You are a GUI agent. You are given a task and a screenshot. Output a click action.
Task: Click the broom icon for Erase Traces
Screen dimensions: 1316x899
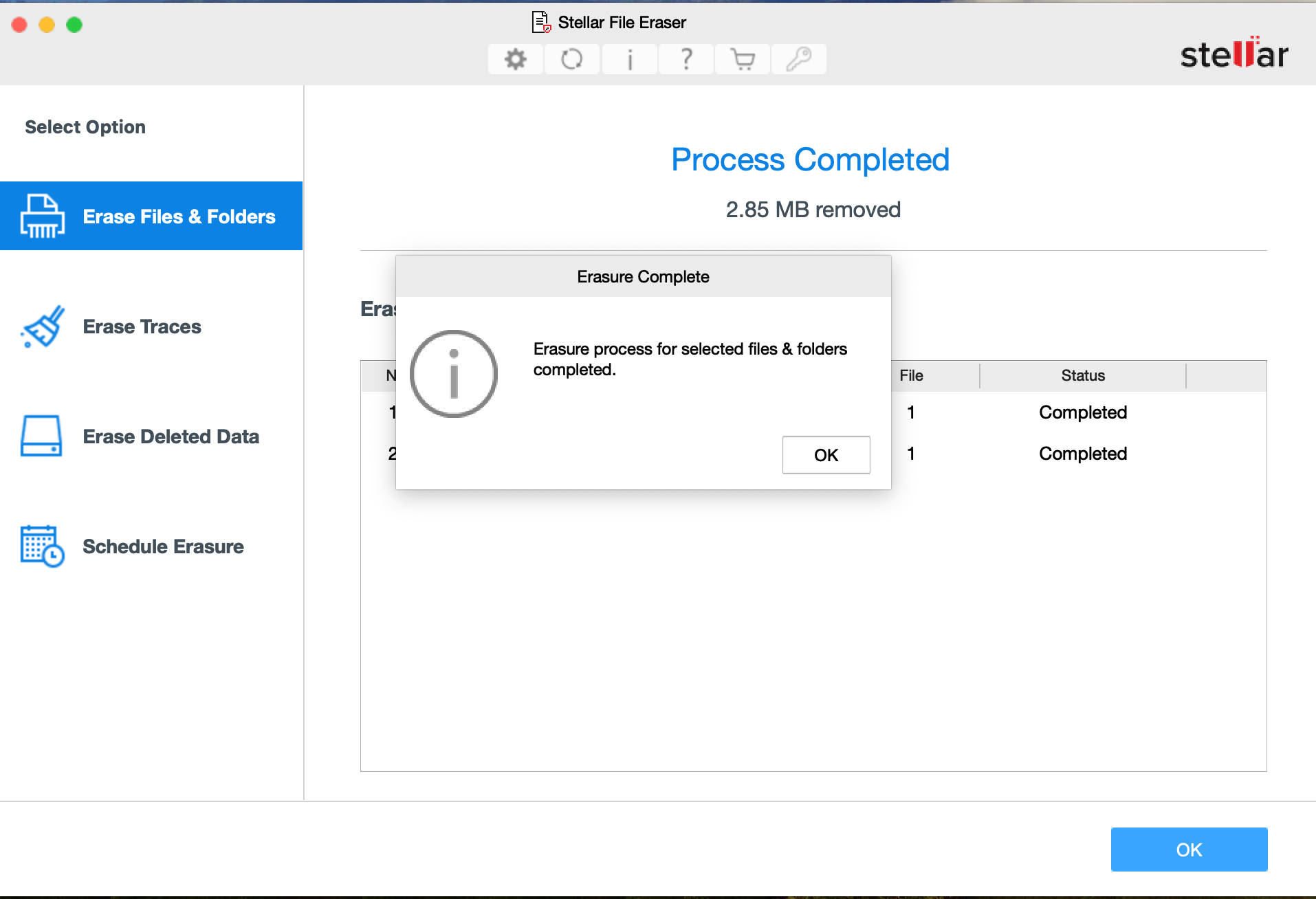tap(43, 326)
